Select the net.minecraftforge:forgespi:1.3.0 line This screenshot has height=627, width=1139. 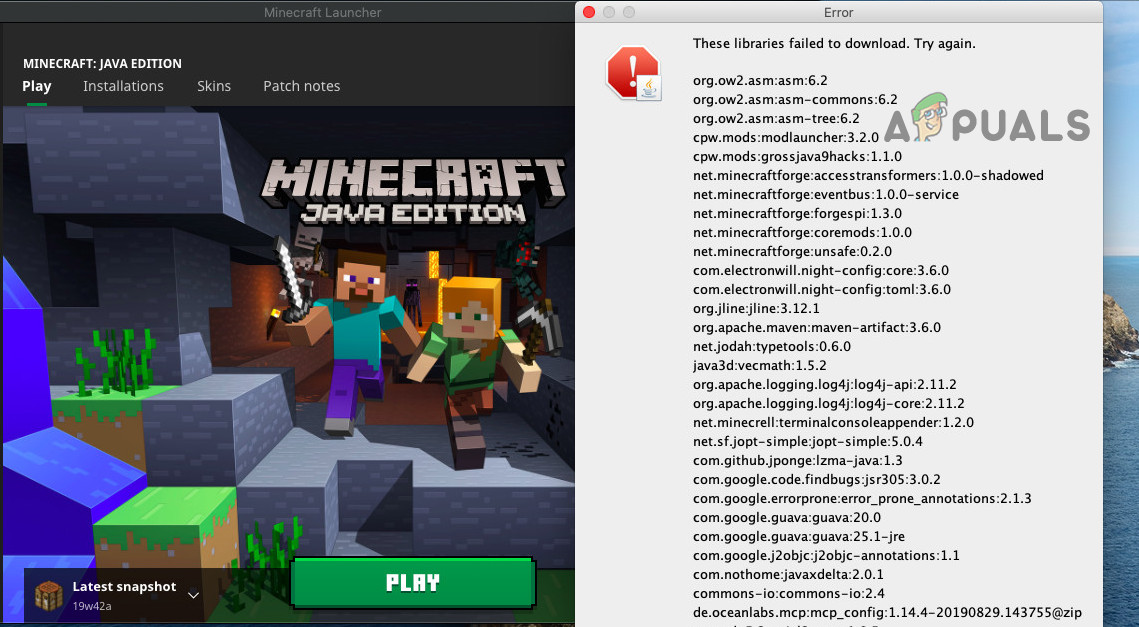click(797, 213)
